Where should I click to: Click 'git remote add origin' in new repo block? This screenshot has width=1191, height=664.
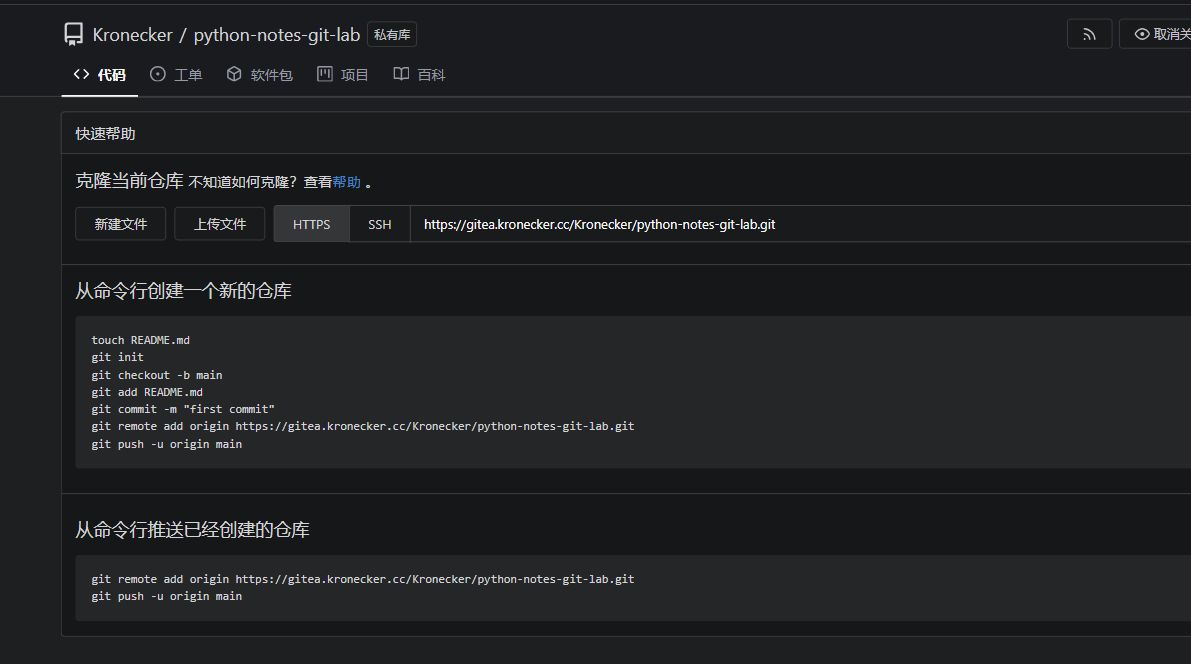(363, 426)
